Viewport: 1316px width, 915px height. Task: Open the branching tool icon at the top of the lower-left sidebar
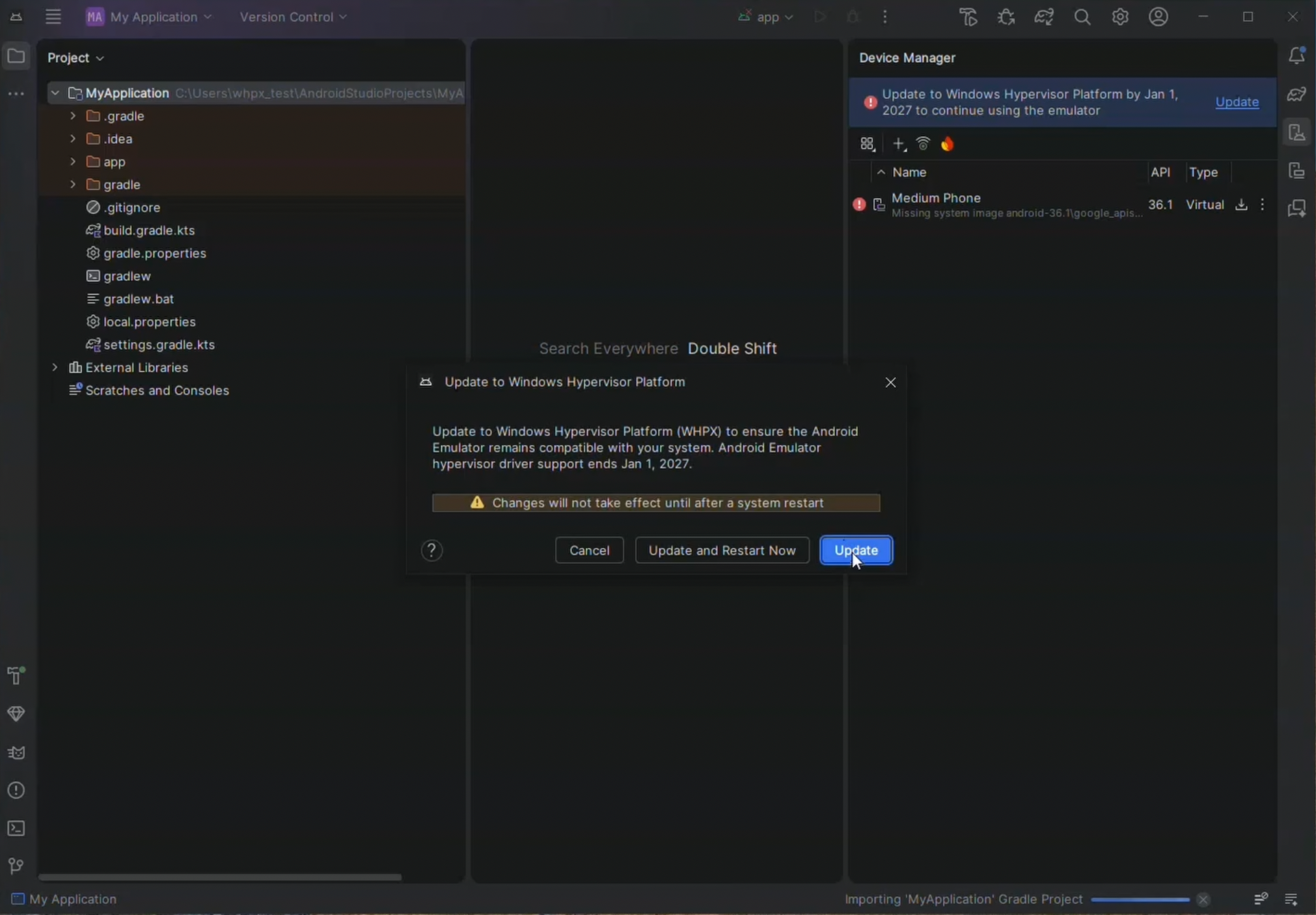point(16,676)
